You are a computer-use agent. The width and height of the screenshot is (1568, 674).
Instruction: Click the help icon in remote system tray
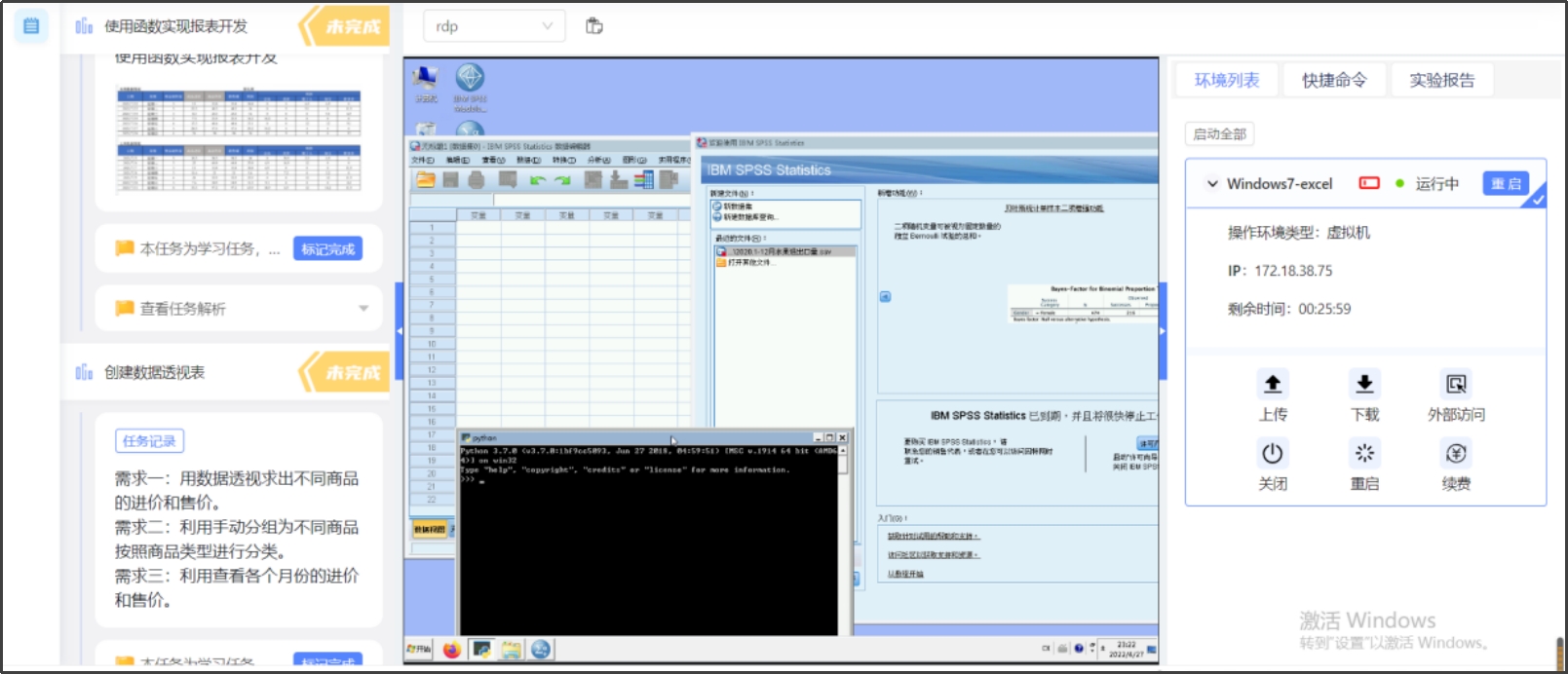[x=1079, y=649]
